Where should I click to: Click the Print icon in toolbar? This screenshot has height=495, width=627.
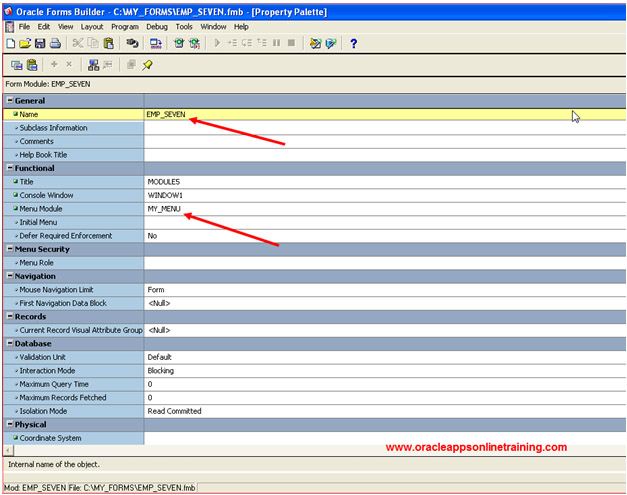[56, 44]
